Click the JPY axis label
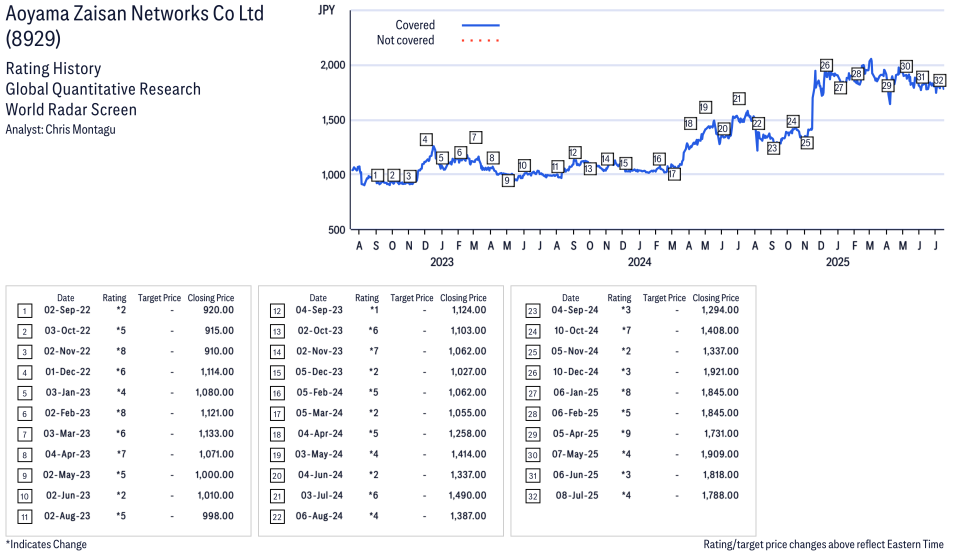Screen dimensions: 955x551 [x=326, y=10]
